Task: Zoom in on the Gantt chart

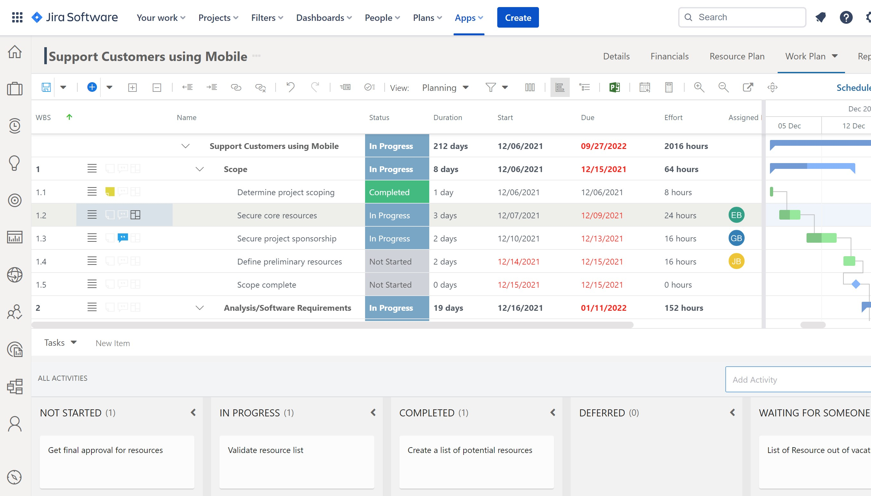Action: [699, 88]
